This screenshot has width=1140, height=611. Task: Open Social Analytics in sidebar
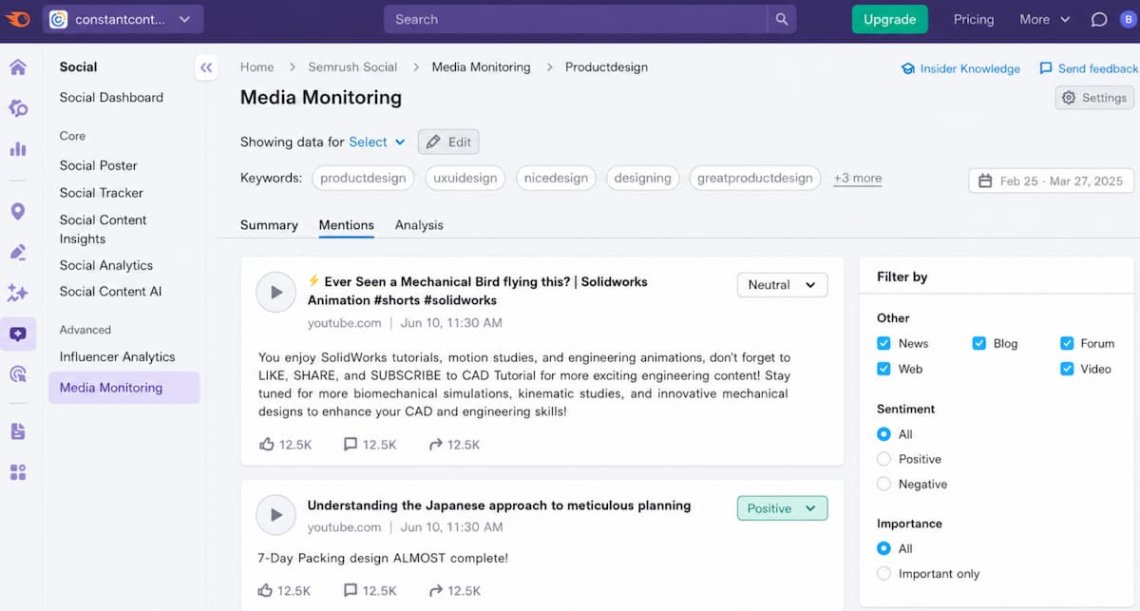pyautogui.click(x=106, y=265)
